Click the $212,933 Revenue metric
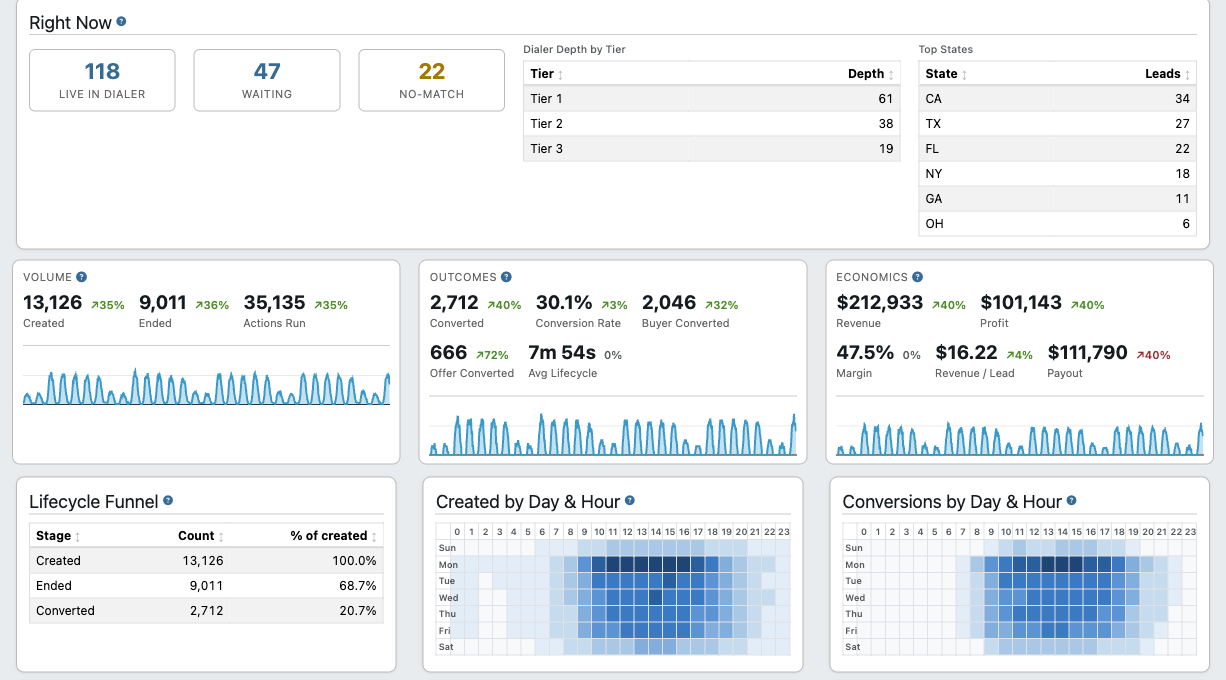This screenshot has height=680, width=1226. [901, 311]
